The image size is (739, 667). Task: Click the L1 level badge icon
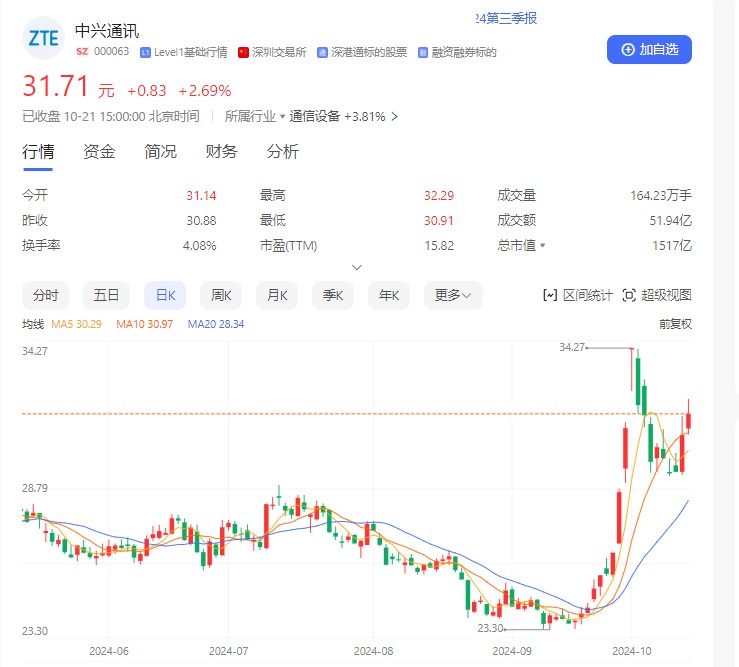coord(145,52)
